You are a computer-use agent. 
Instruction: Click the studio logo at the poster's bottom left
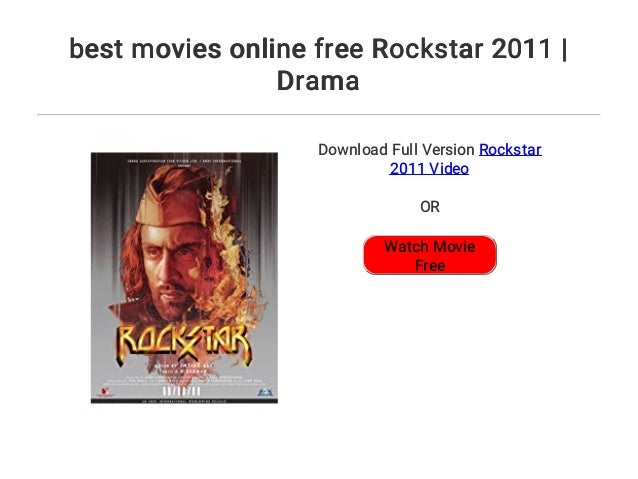click(105, 392)
